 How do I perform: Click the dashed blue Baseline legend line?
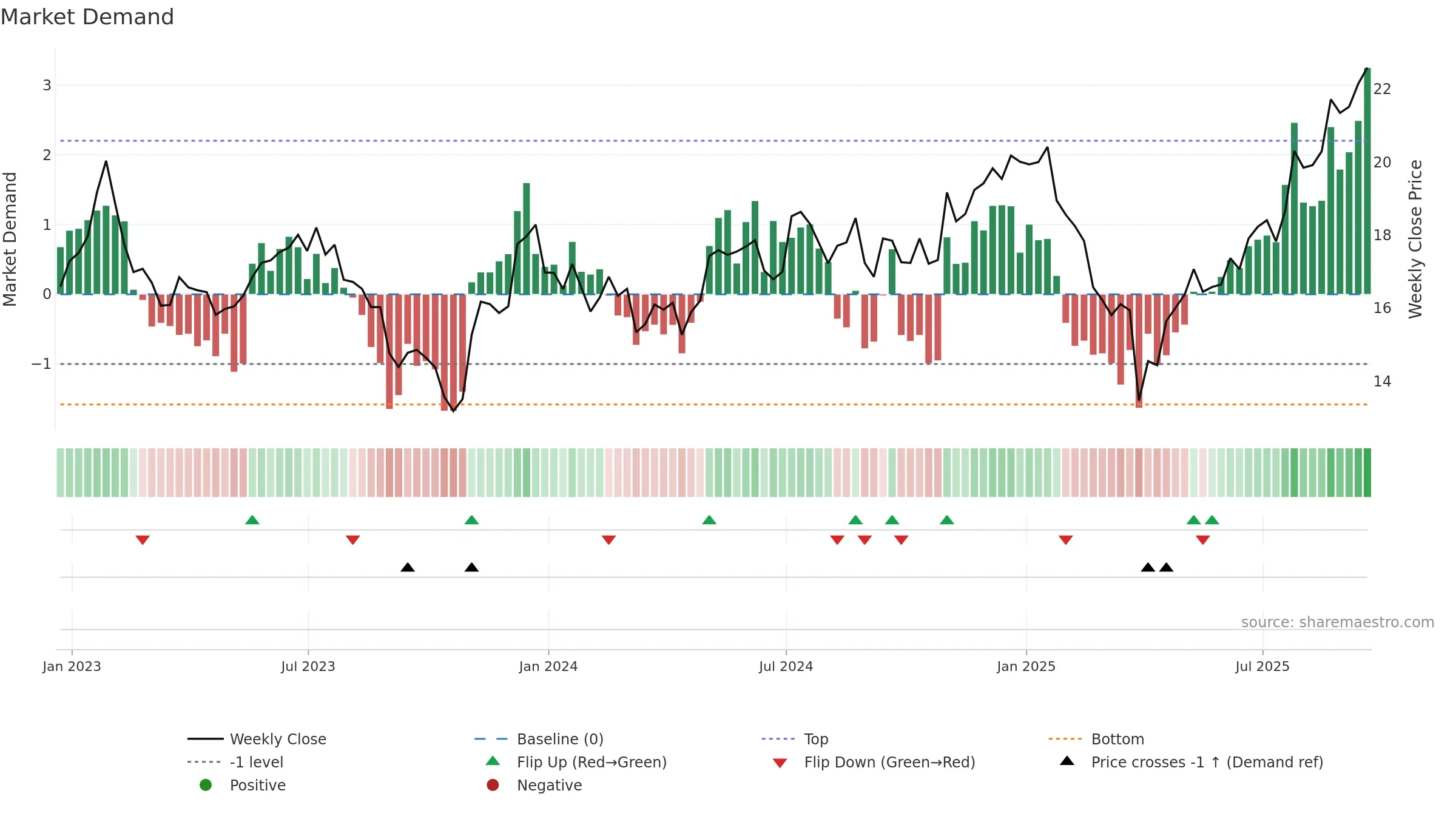coord(491,739)
